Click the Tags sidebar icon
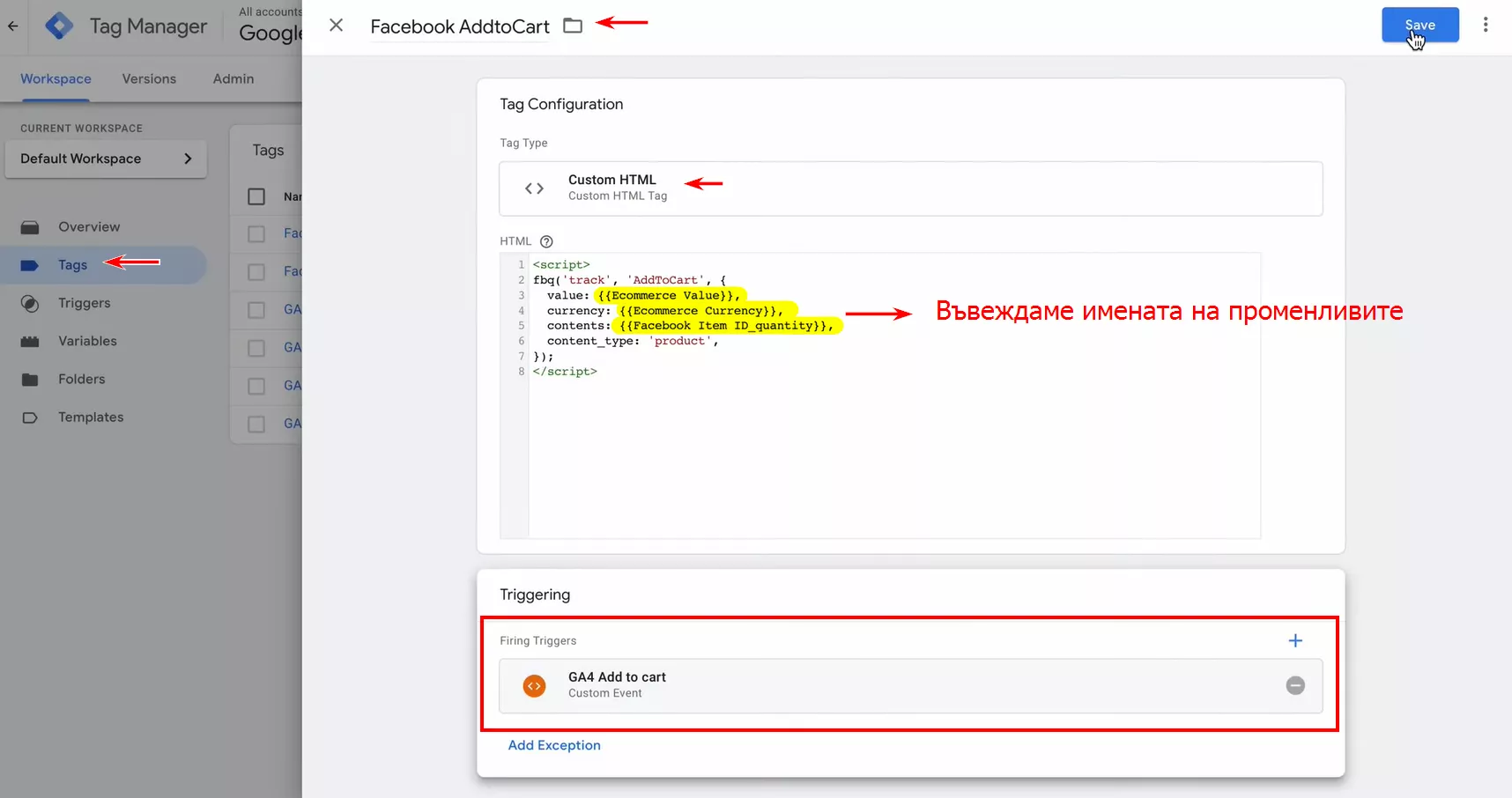Viewport: 1512px width, 798px height. pos(30,265)
